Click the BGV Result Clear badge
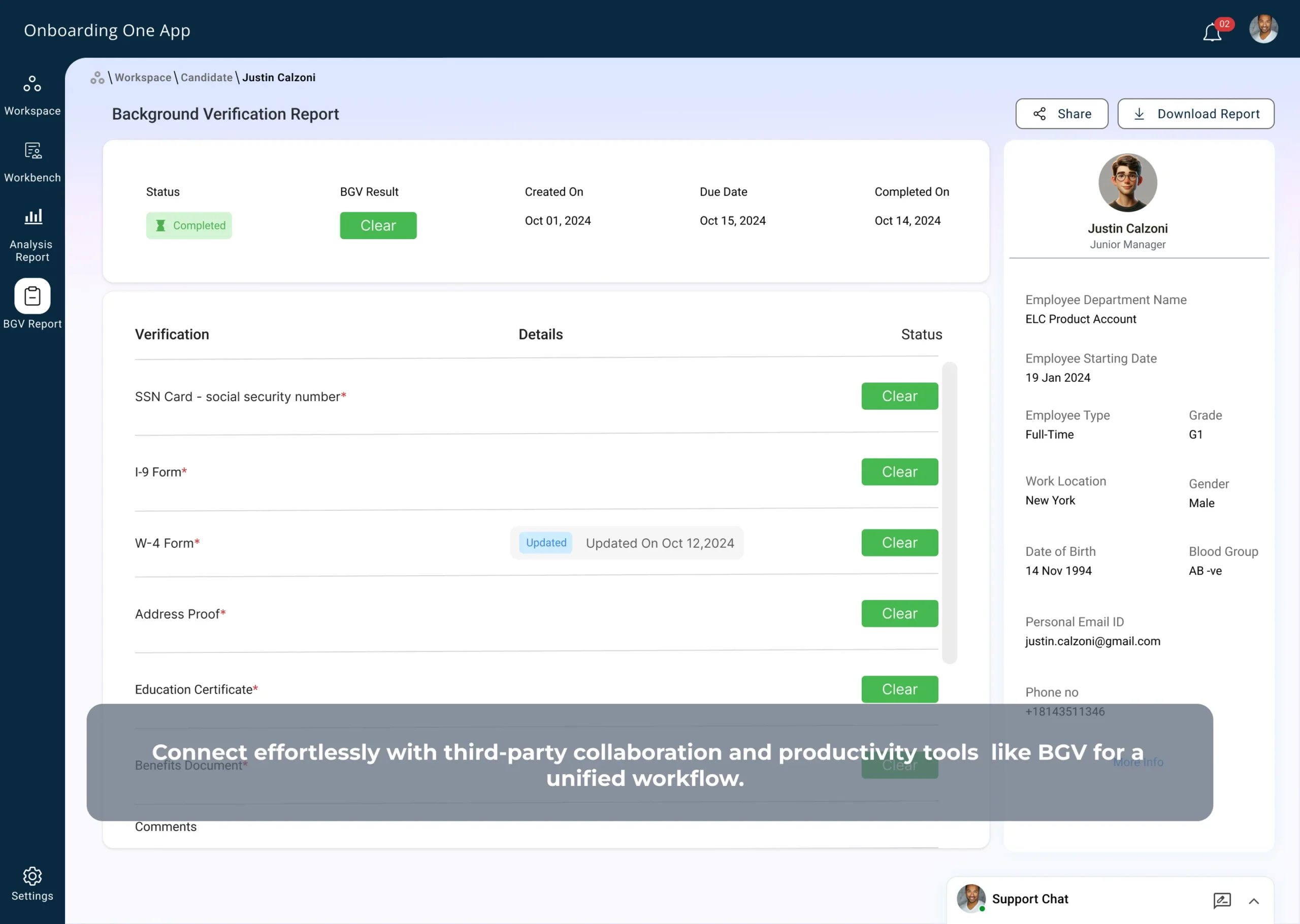Image resolution: width=1300 pixels, height=924 pixels. (378, 225)
